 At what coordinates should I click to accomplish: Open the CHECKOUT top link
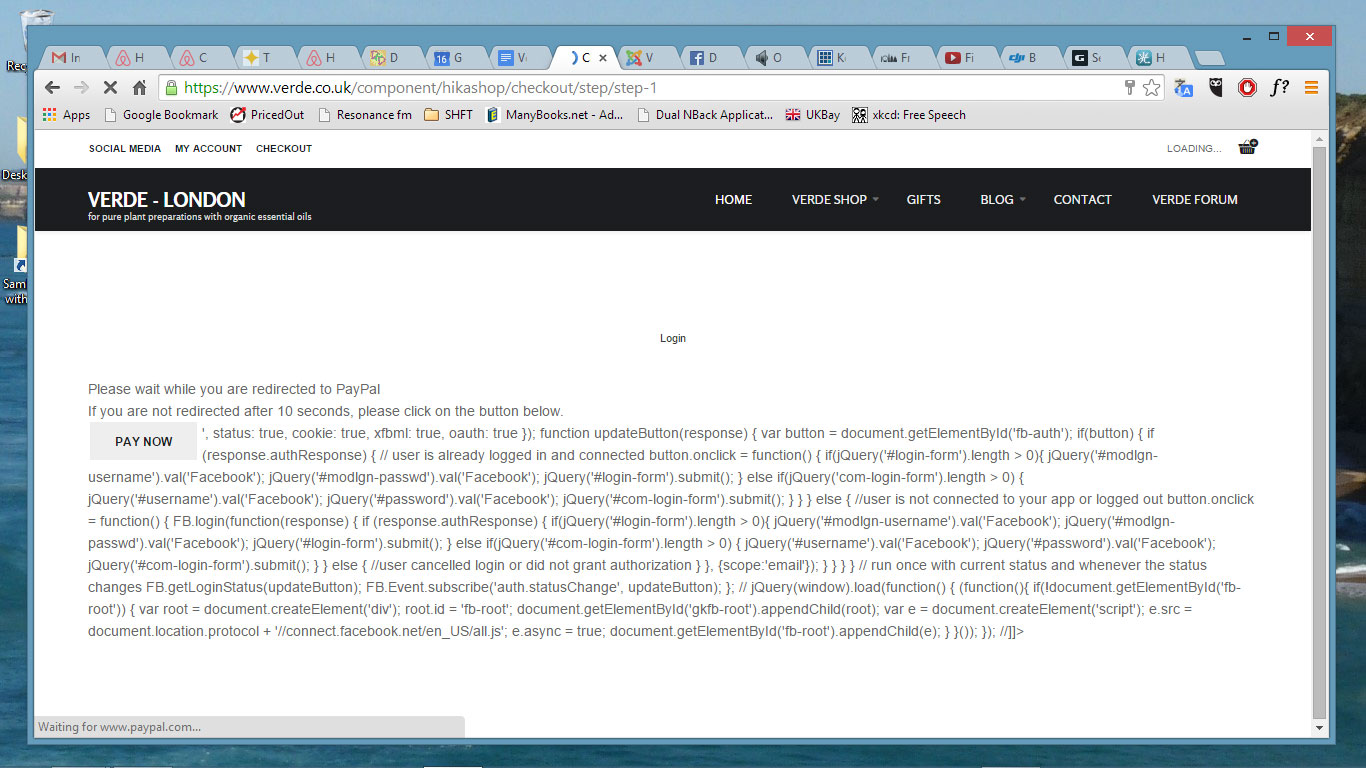click(x=284, y=148)
